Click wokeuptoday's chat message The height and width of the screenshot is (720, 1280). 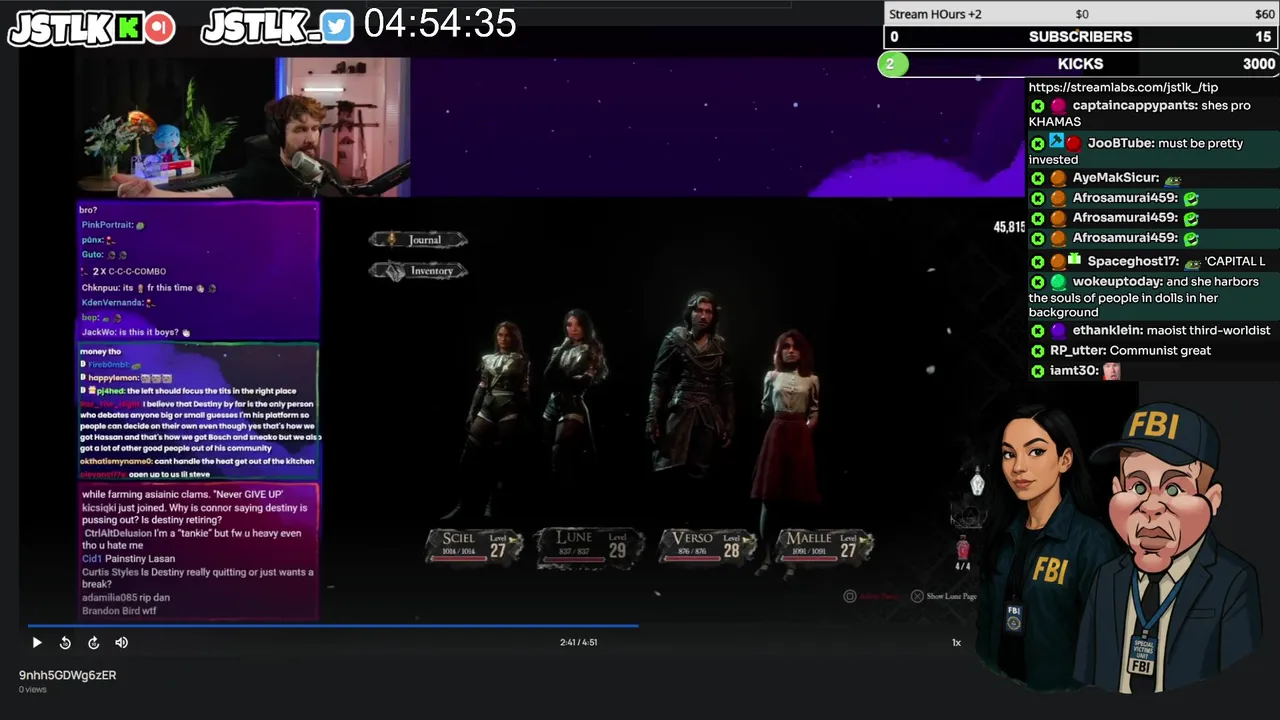[1152, 297]
